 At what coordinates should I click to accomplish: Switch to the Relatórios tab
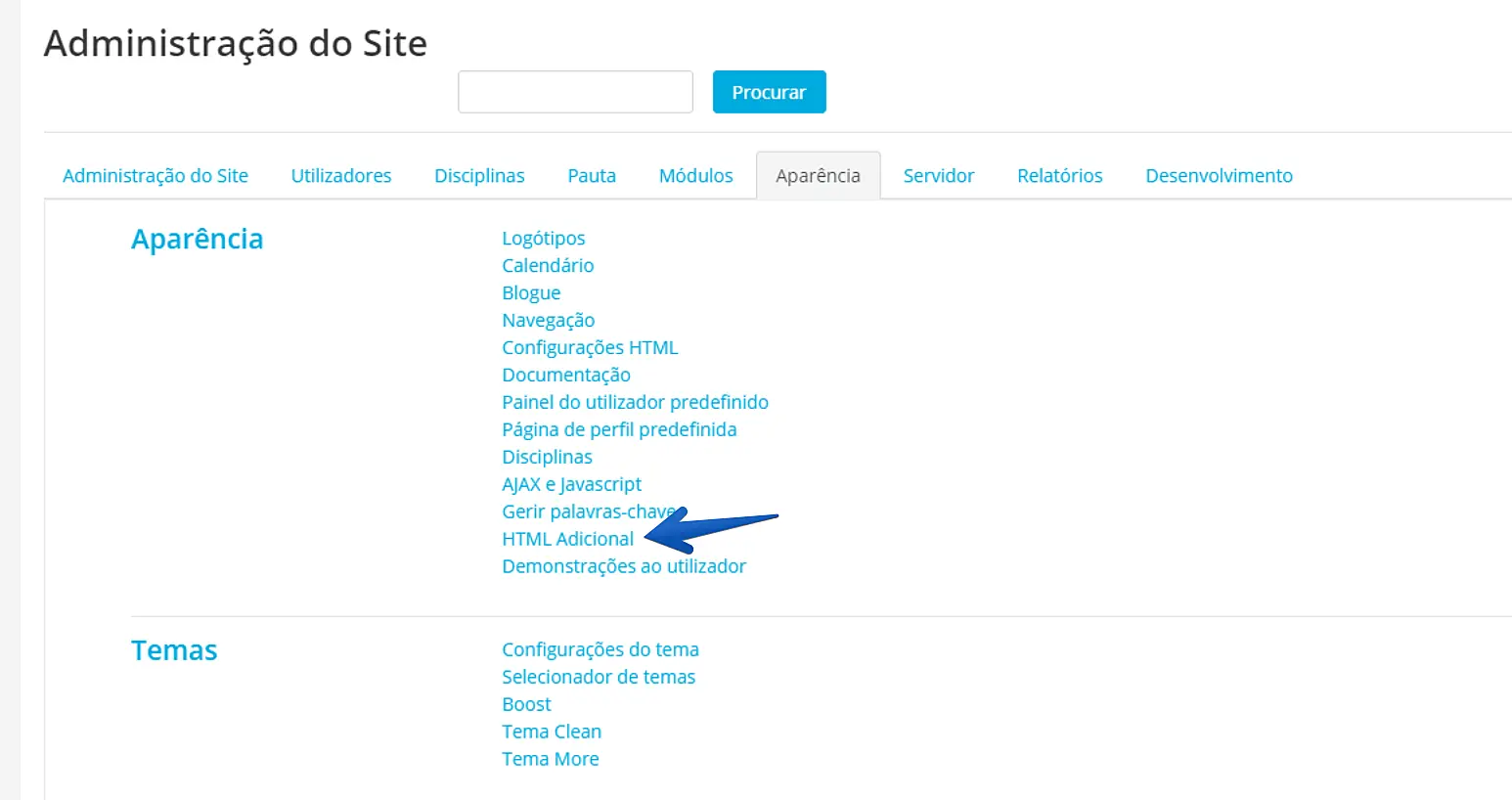1059,176
